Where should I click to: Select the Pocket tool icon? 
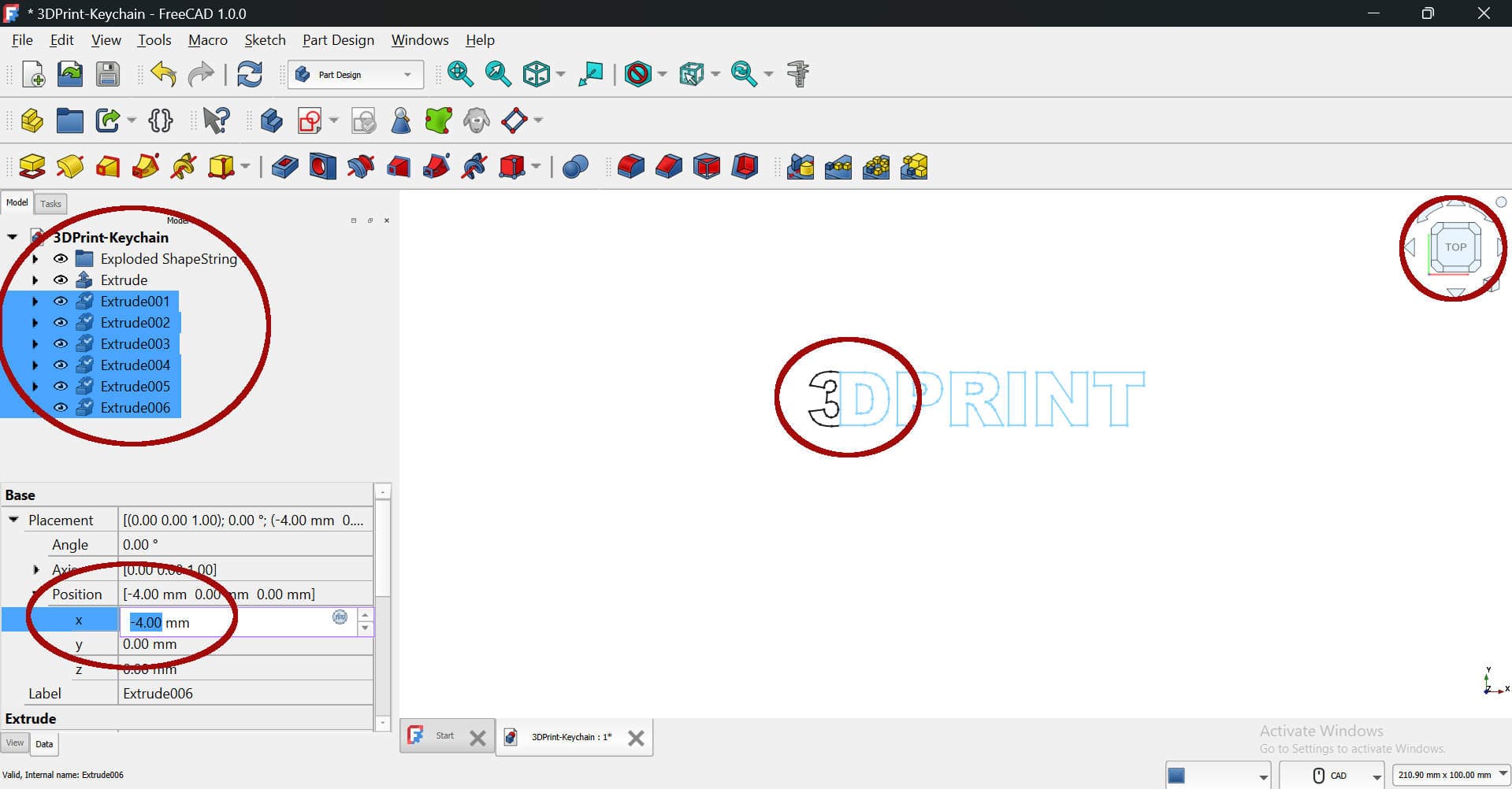pos(285,166)
